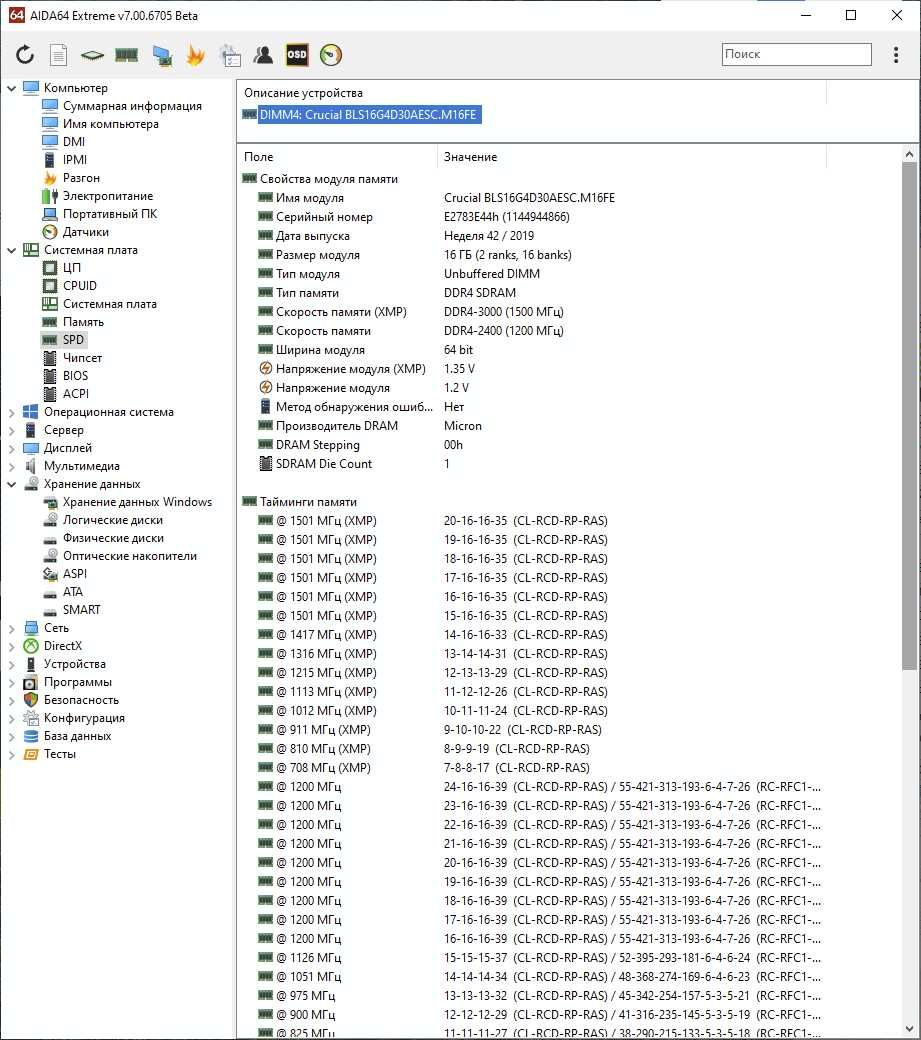Screen dimensions: 921x1040
Task: Click the schedule/report wizard toolbar icon
Action: [x=230, y=56]
